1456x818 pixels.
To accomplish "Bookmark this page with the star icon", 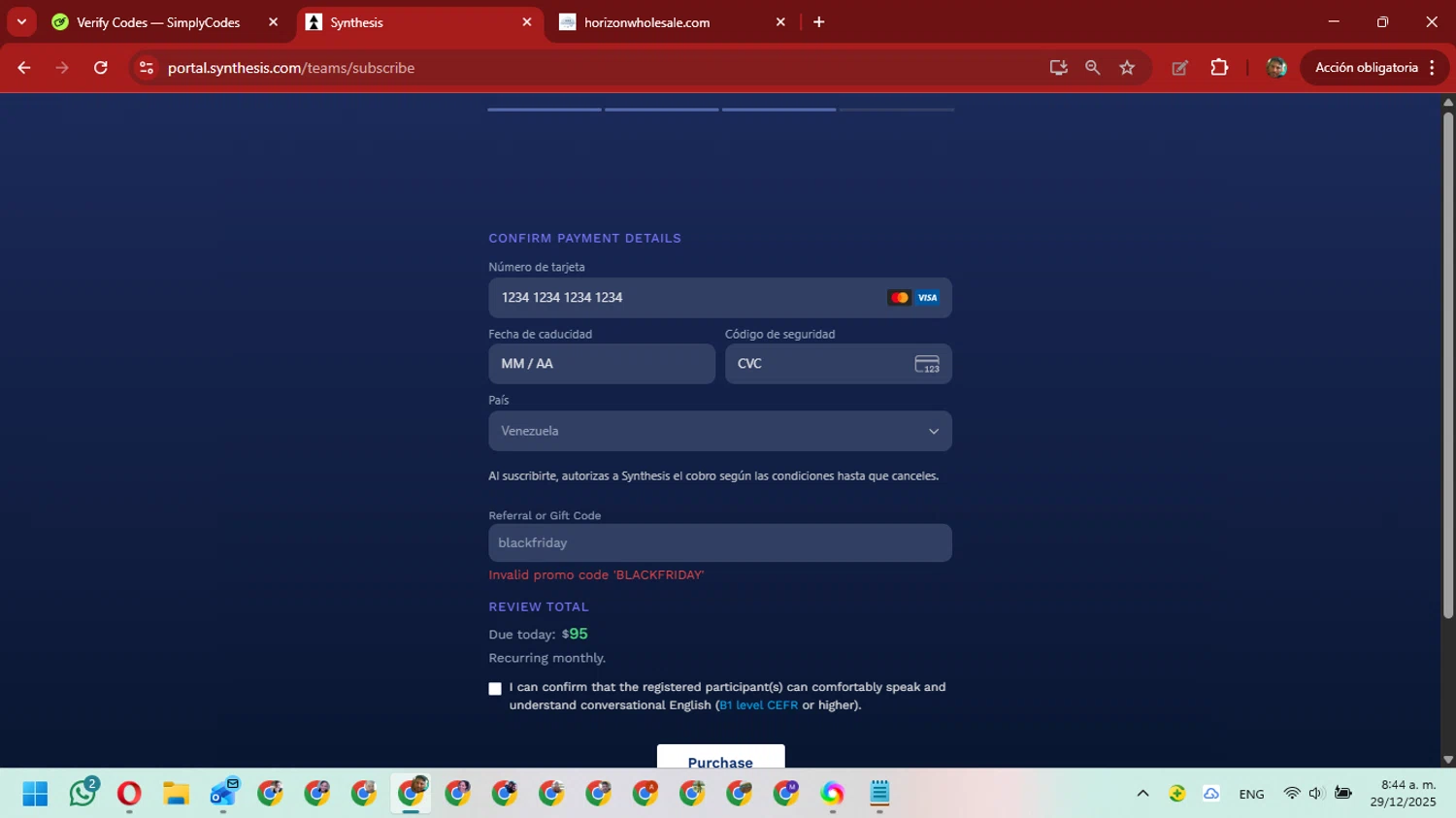I will pos(1127,68).
